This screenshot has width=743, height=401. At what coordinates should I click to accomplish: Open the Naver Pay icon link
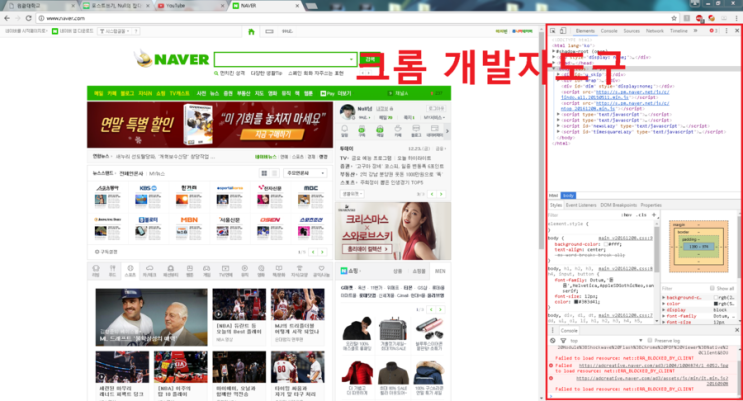(x=329, y=93)
